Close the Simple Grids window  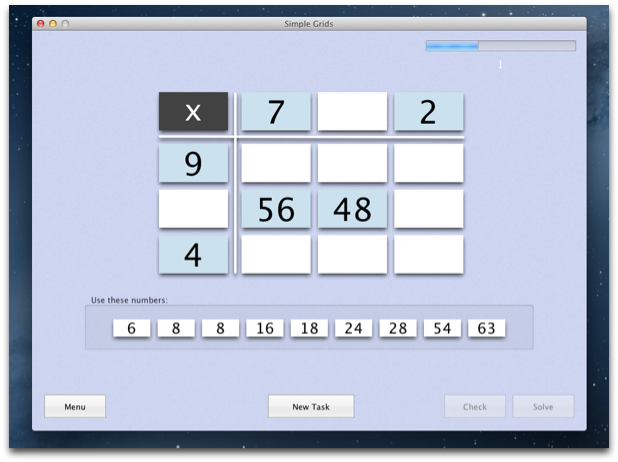[x=41, y=24]
